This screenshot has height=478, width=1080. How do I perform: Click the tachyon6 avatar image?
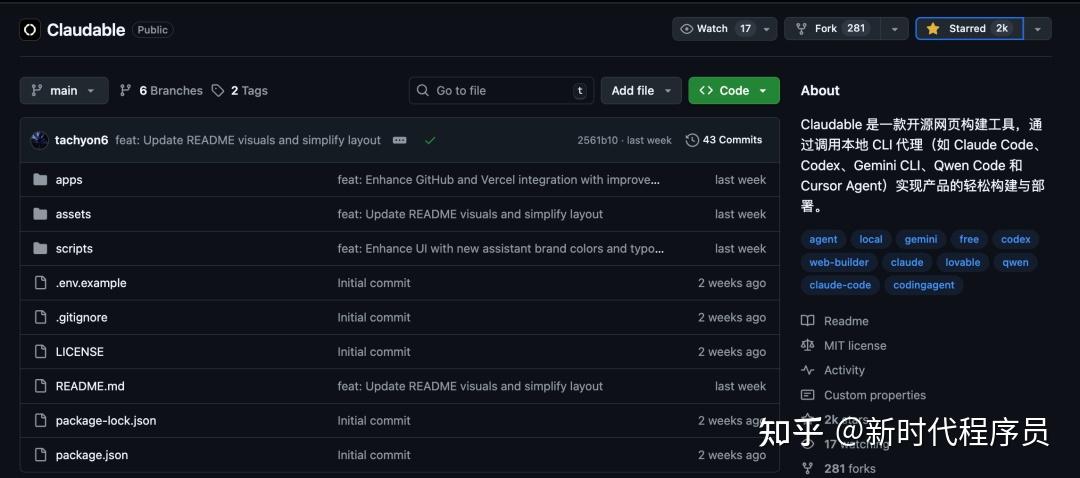tap(39, 140)
